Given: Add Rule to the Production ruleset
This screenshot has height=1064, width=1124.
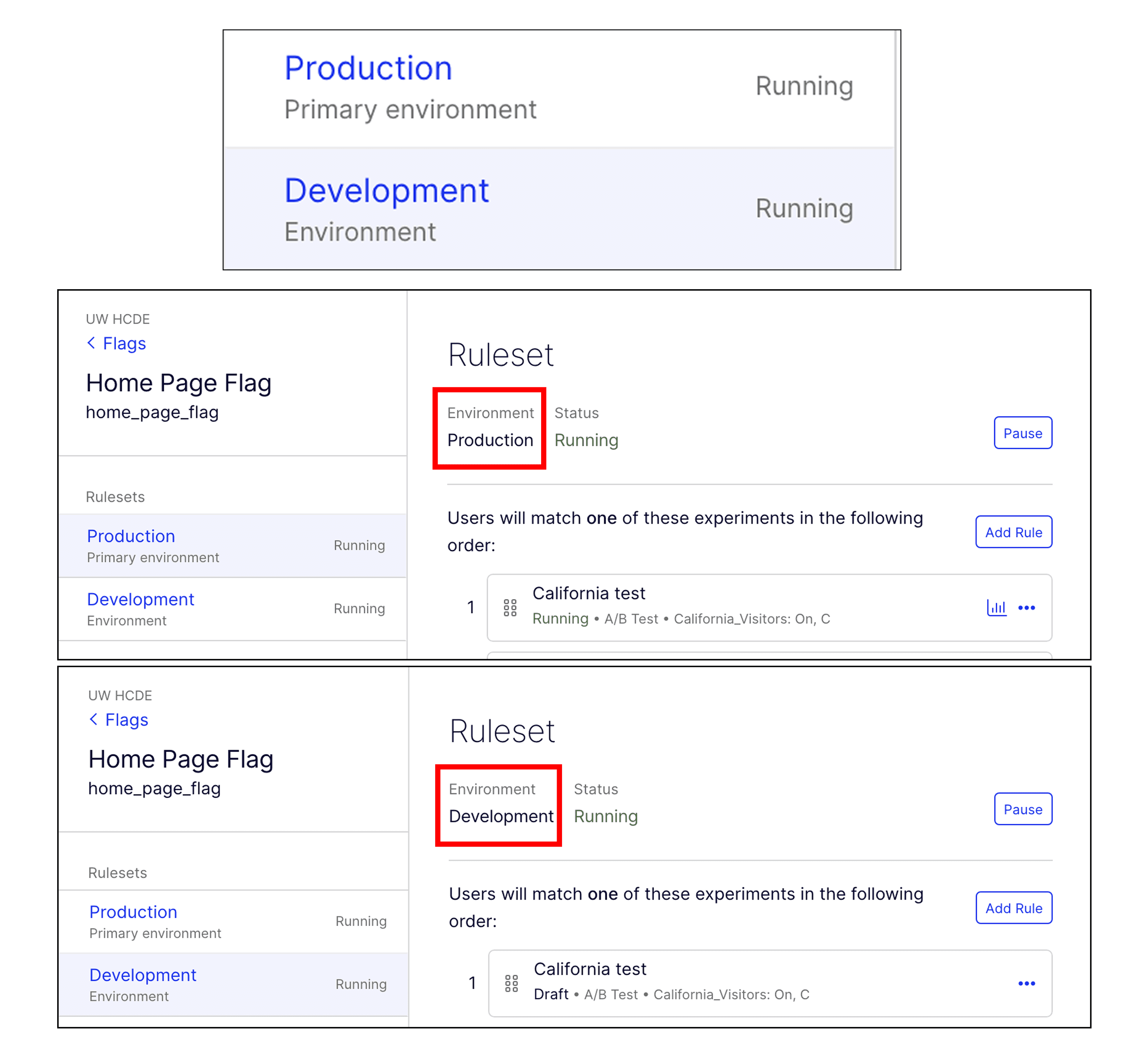Looking at the screenshot, I should tap(1013, 532).
